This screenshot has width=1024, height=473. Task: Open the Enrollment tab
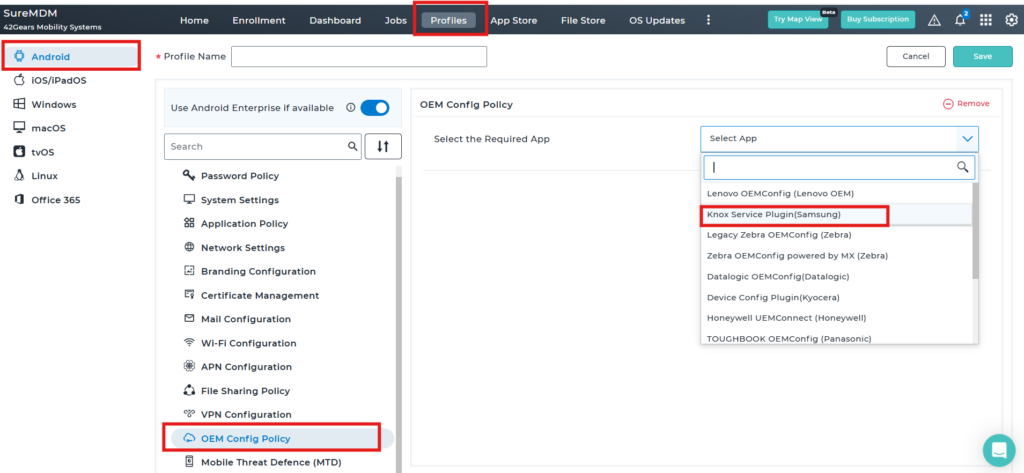click(259, 20)
